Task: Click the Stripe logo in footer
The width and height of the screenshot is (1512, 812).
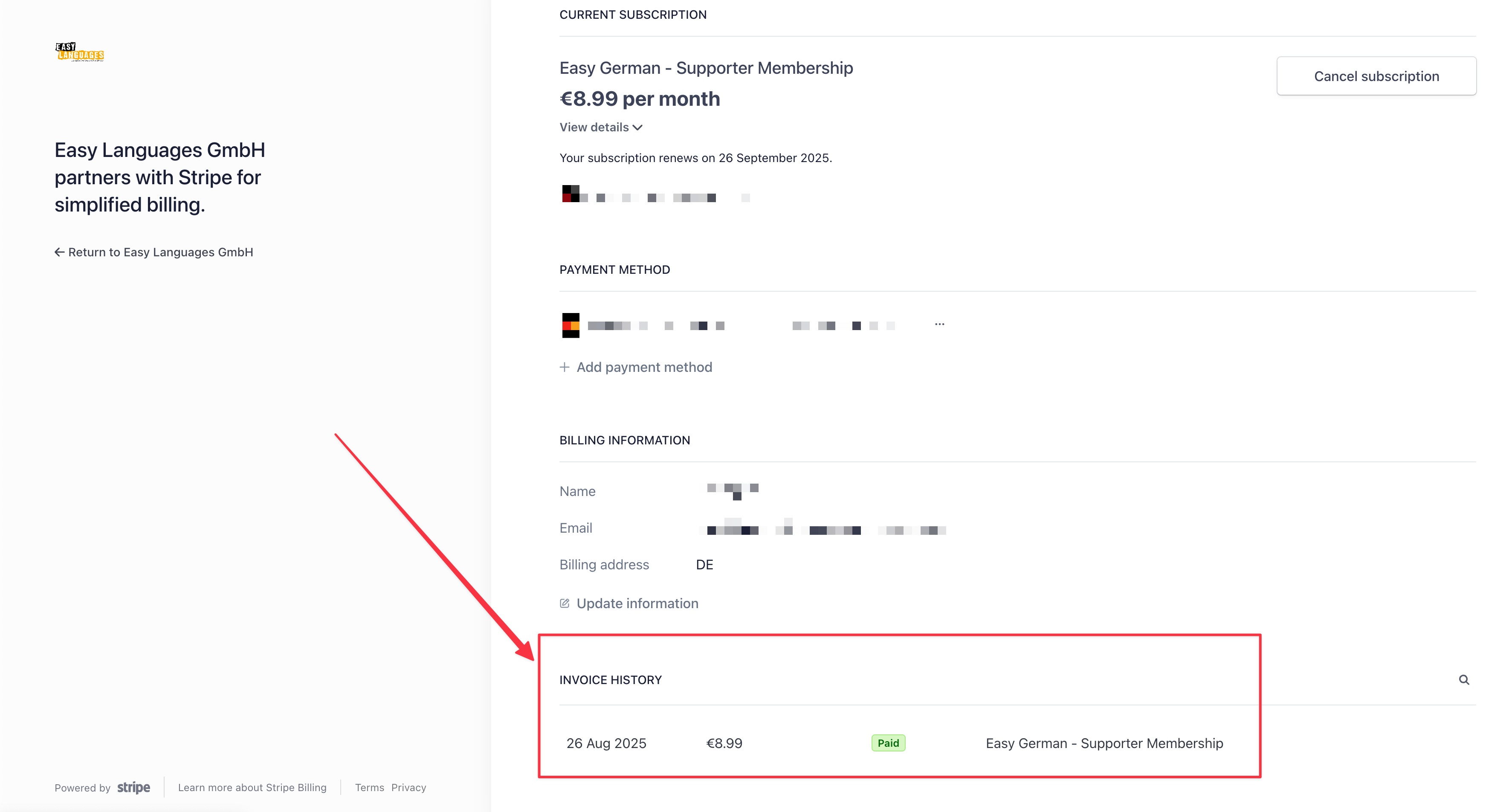Action: click(134, 788)
